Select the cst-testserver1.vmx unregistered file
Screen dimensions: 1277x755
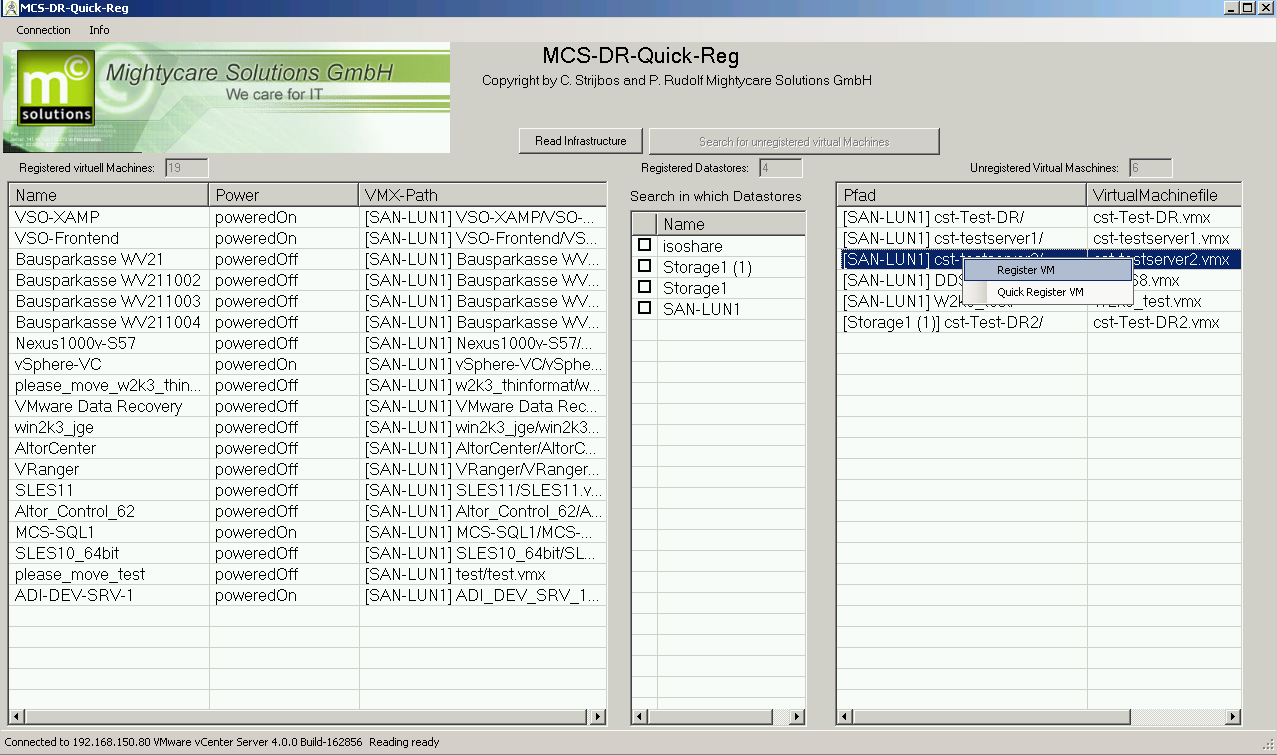[x=1164, y=238]
